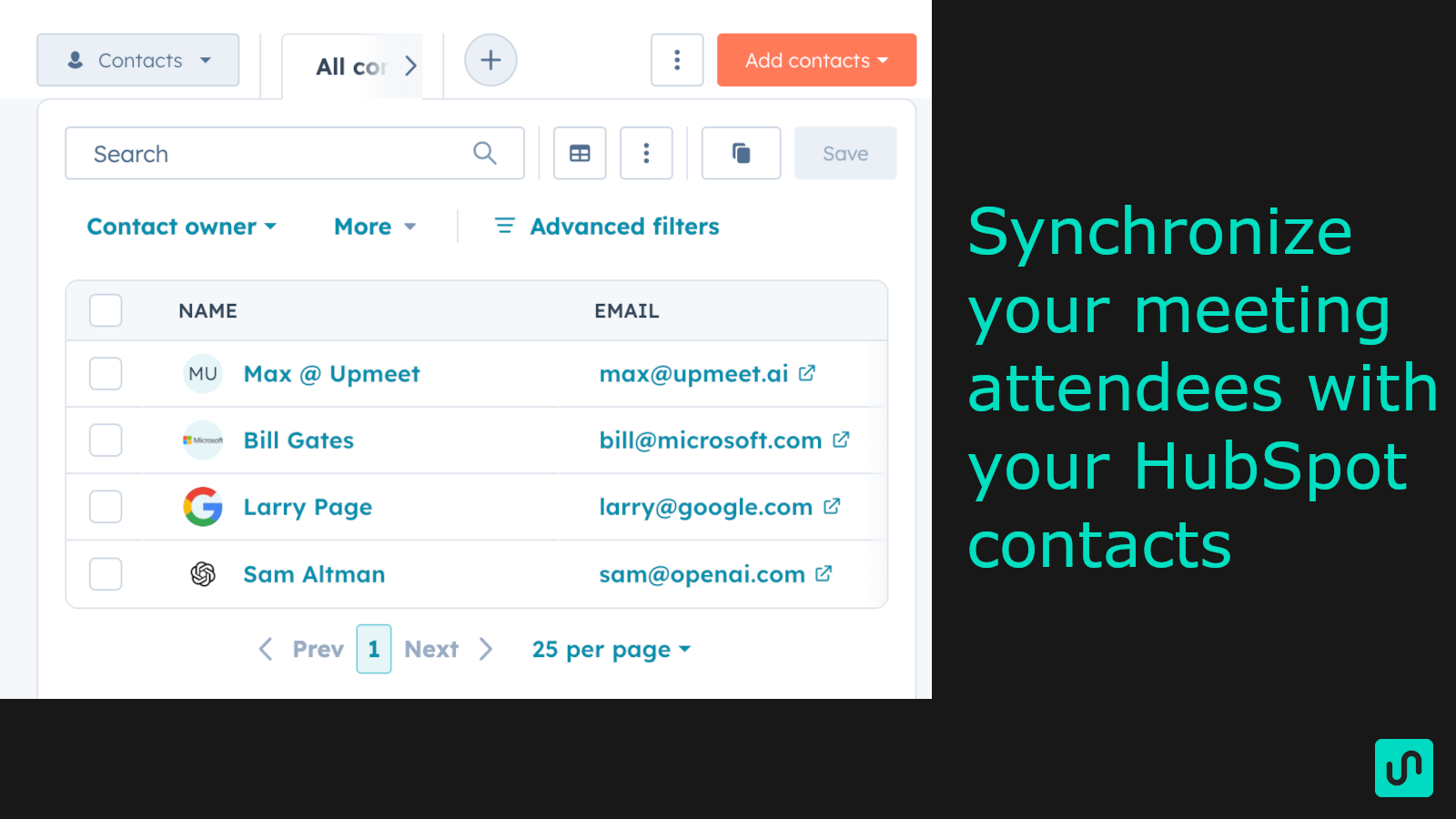This screenshot has height=819, width=1456.
Task: Open Advanced filters
Action: point(607,227)
